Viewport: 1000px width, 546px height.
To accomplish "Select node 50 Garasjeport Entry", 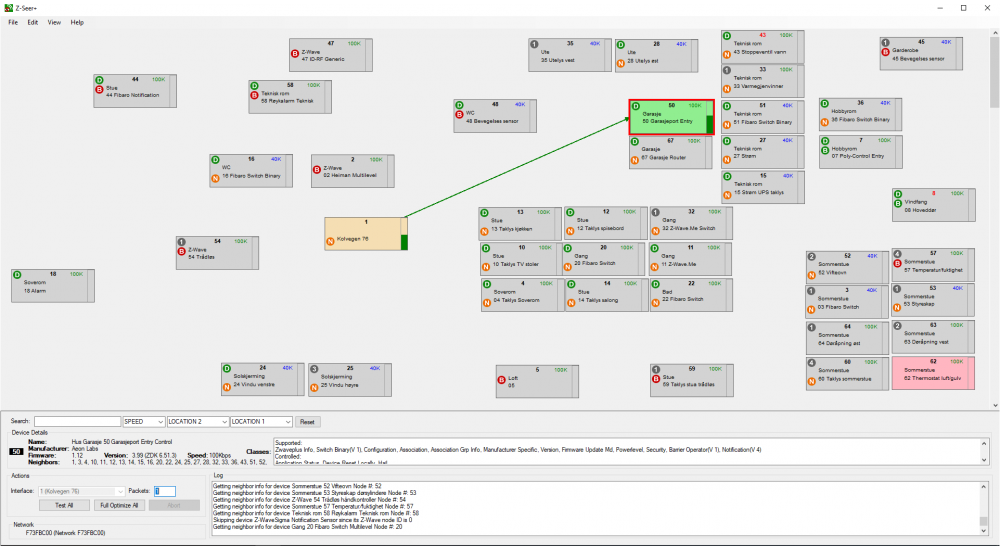I will [670, 116].
